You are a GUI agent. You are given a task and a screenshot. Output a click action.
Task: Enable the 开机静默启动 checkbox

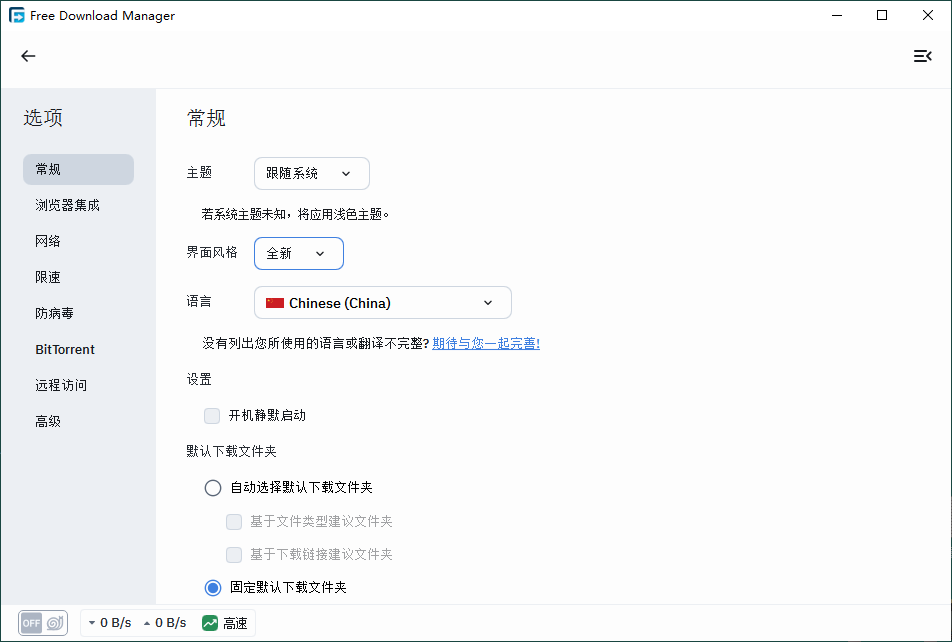[x=212, y=416]
